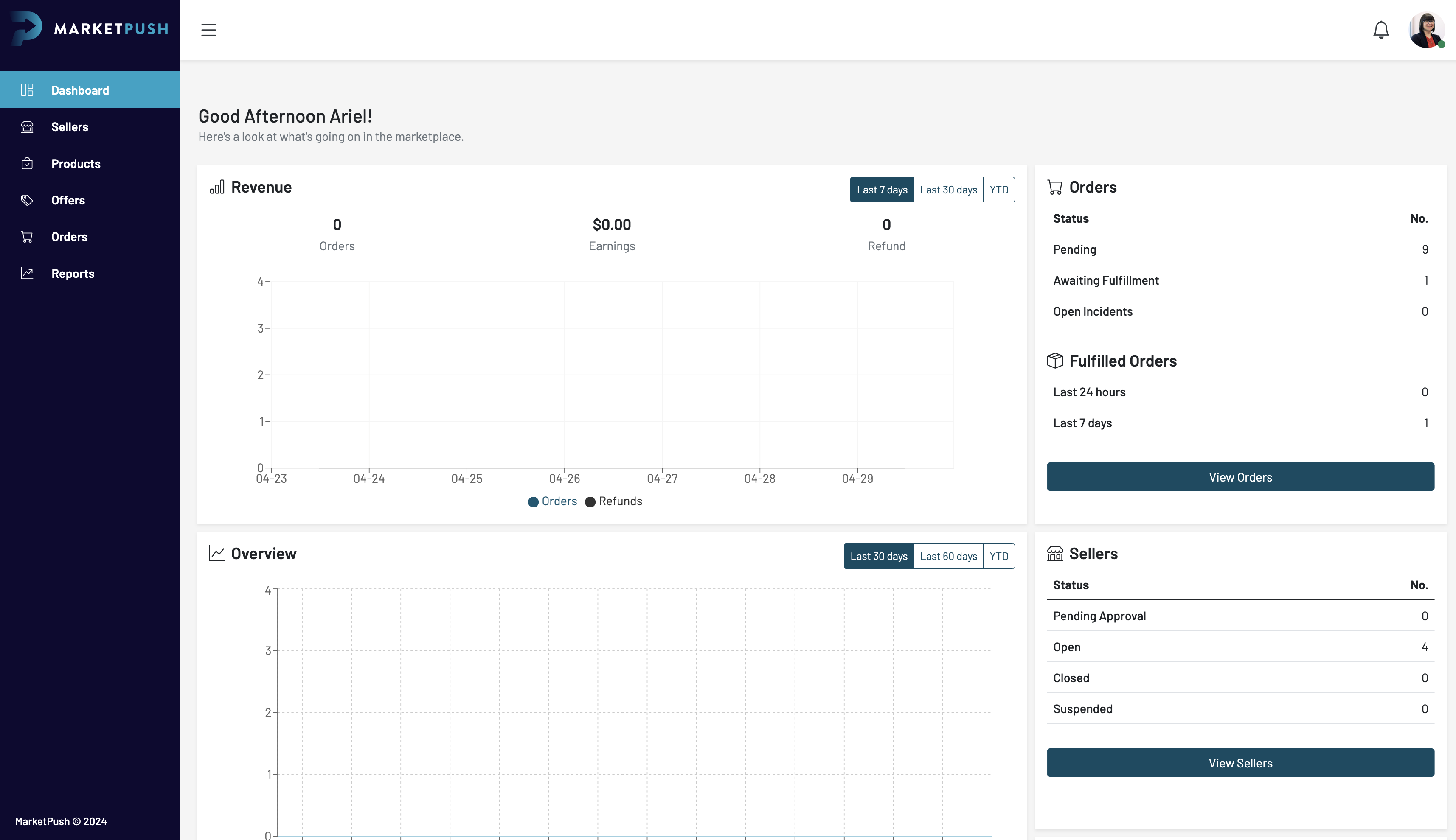1456x840 pixels.
Task: Click the hamburger menu icon
Action: click(208, 30)
